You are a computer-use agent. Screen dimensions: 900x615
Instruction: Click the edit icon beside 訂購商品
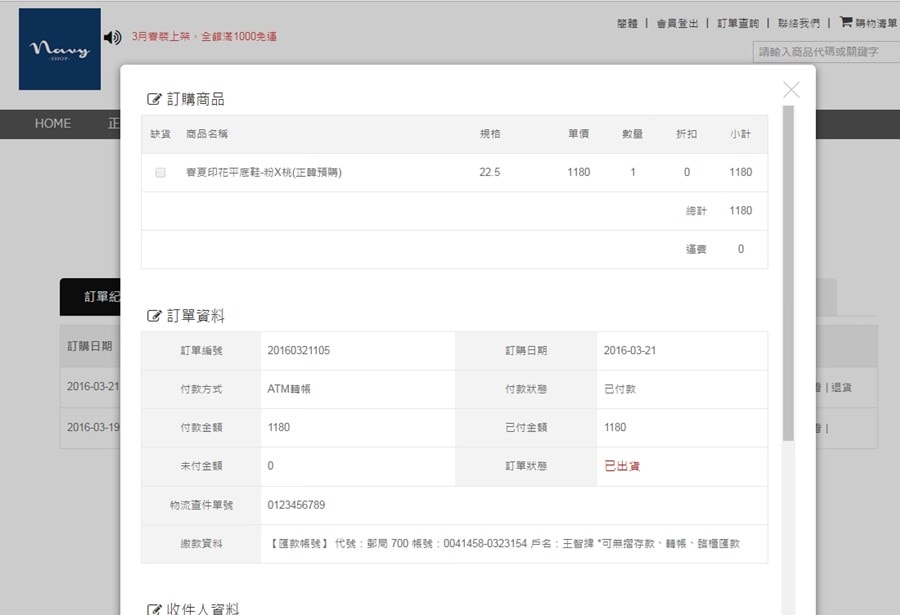(x=154, y=99)
